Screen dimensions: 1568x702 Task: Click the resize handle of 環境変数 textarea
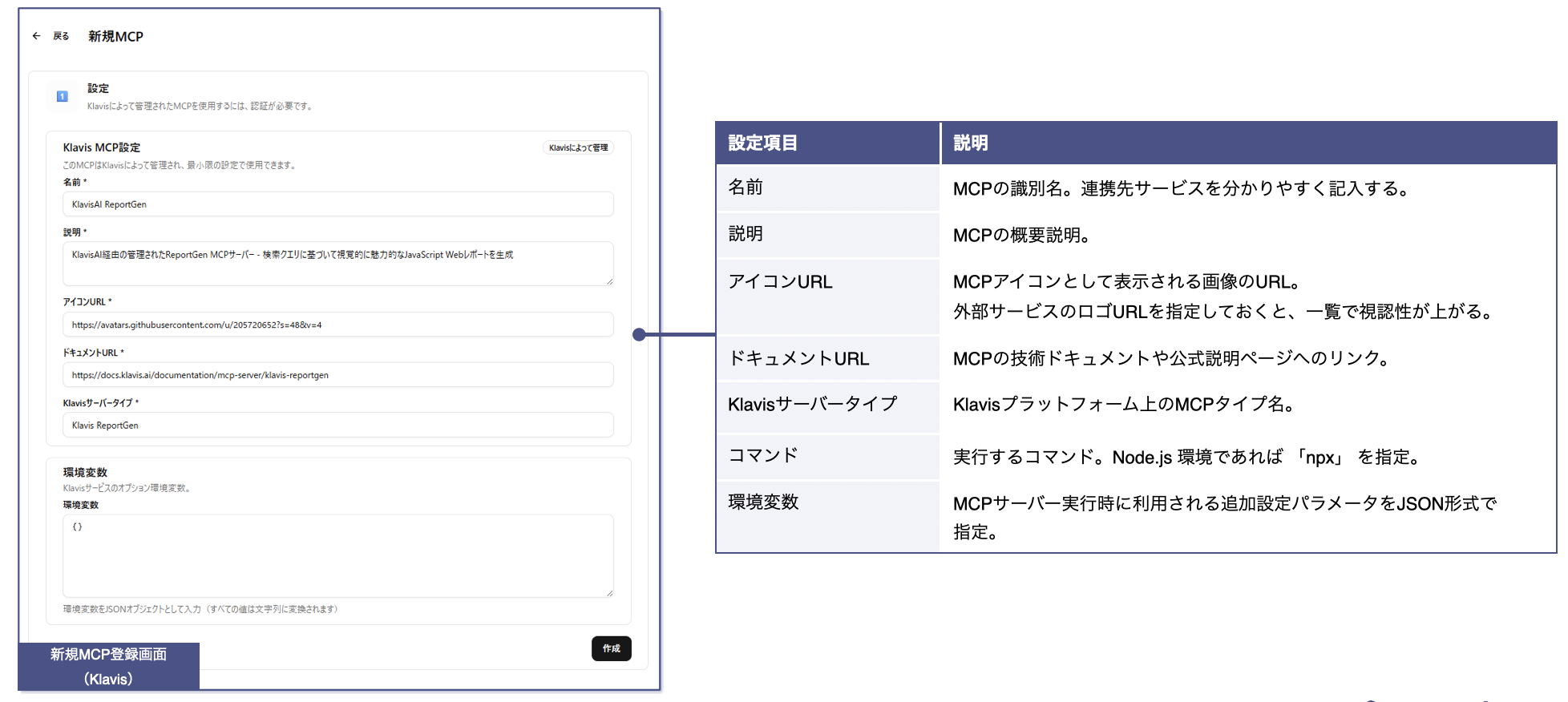pos(609,593)
